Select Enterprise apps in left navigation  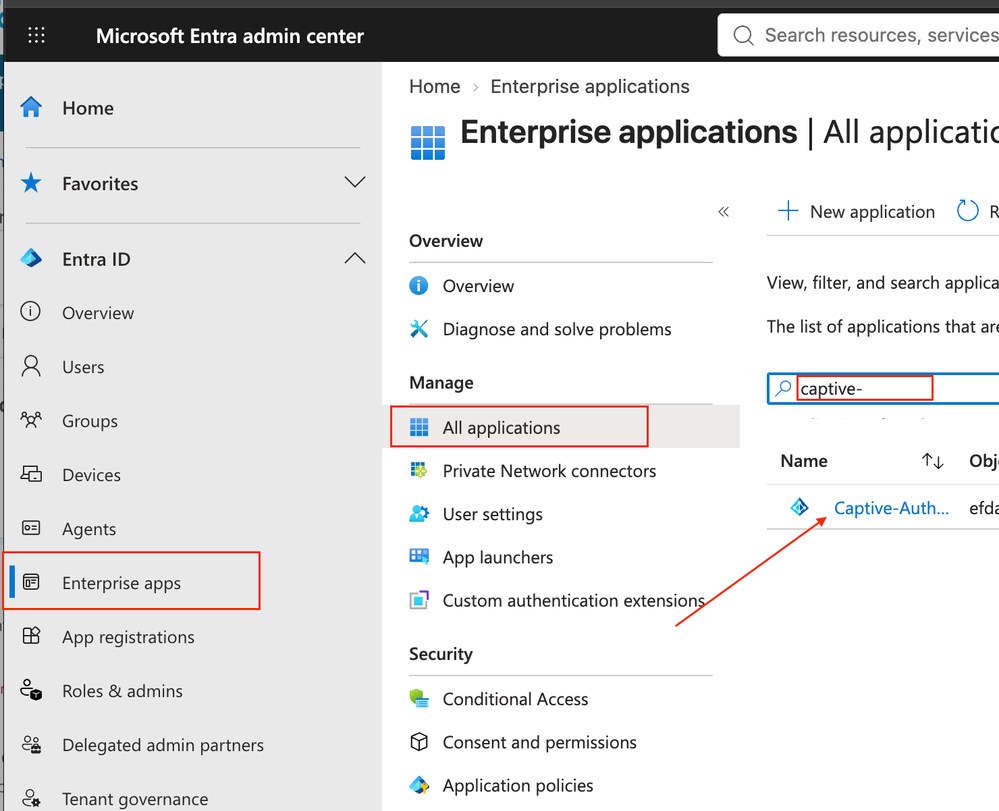point(121,584)
